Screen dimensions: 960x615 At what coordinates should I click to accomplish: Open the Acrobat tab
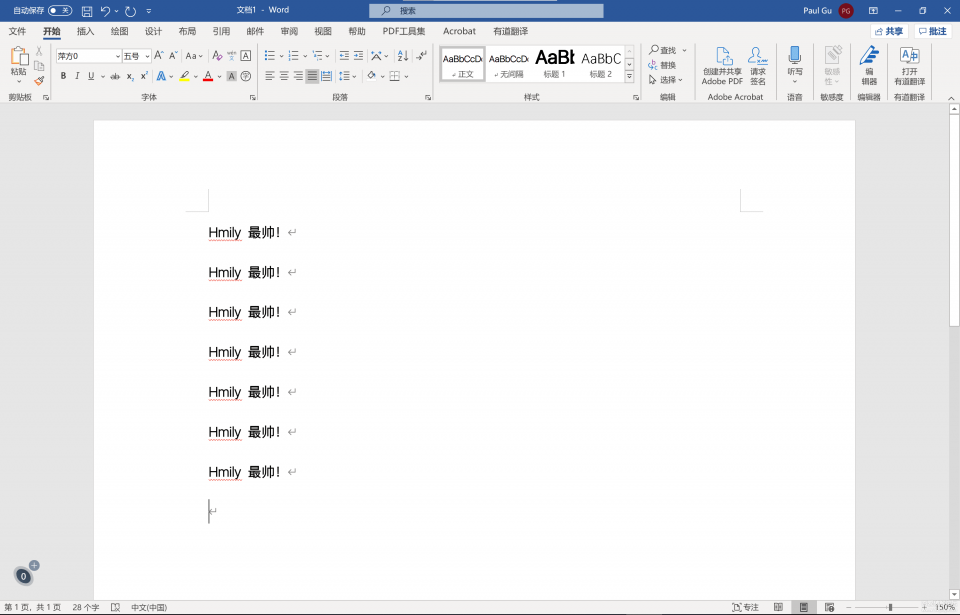[459, 31]
